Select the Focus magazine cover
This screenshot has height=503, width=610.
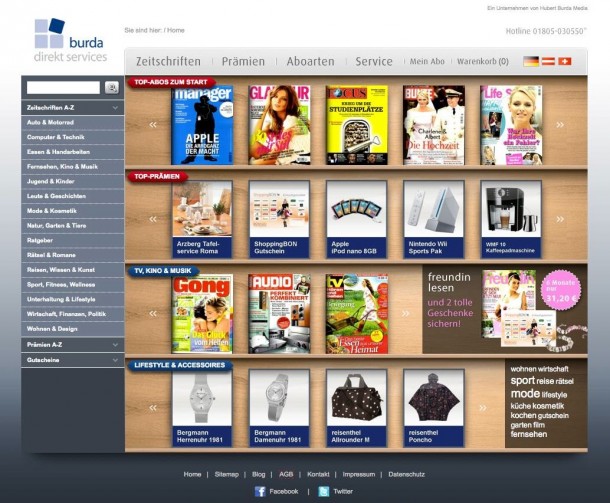click(357, 125)
